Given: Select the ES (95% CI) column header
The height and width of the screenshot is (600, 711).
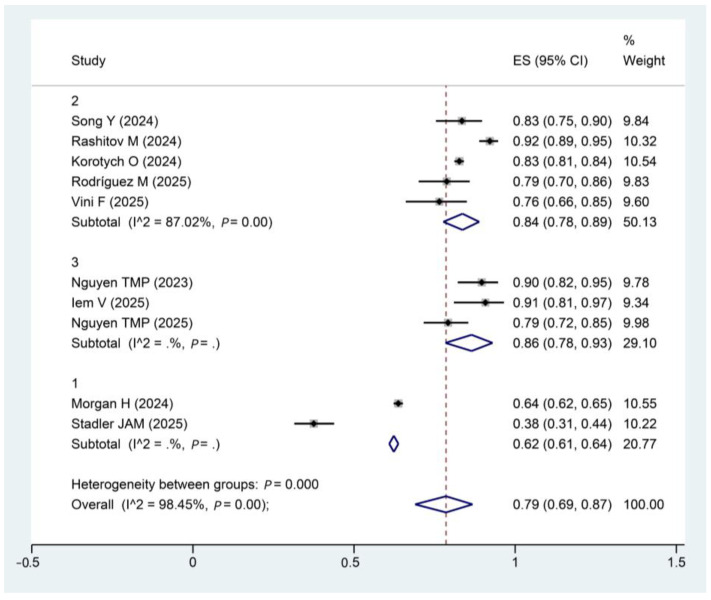Looking at the screenshot, I should [550, 60].
